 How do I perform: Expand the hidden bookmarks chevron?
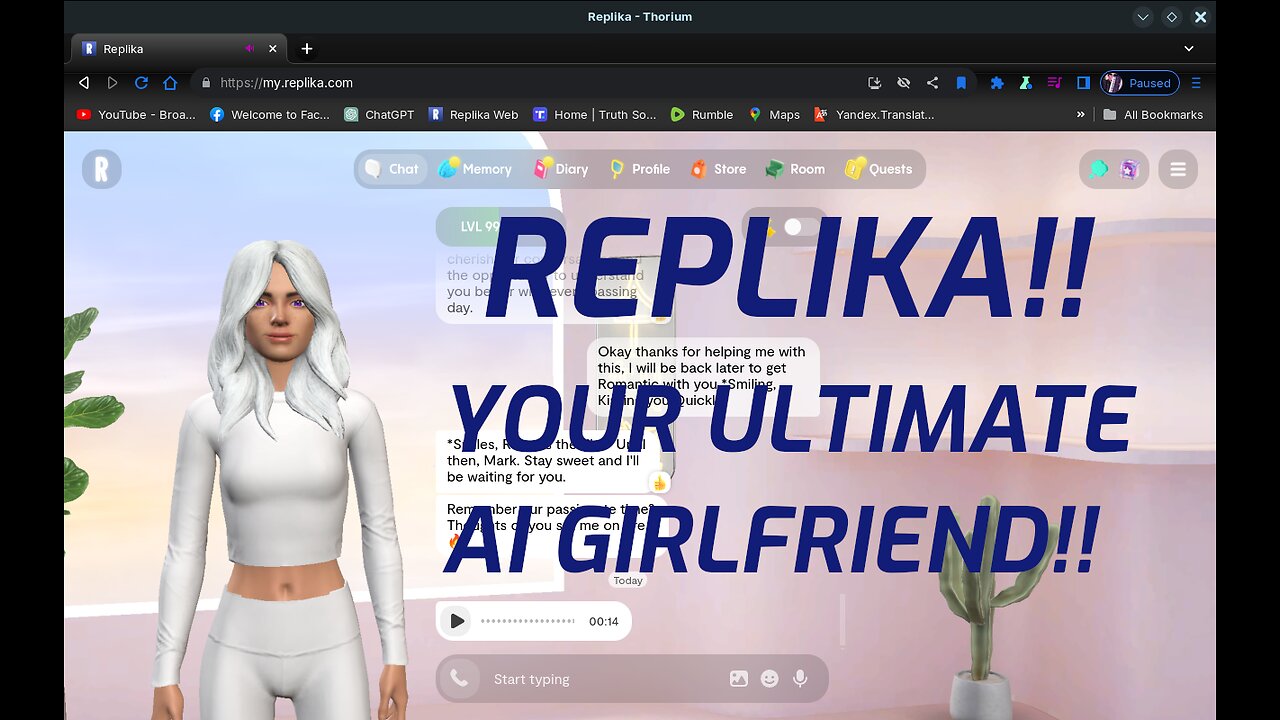tap(1080, 115)
